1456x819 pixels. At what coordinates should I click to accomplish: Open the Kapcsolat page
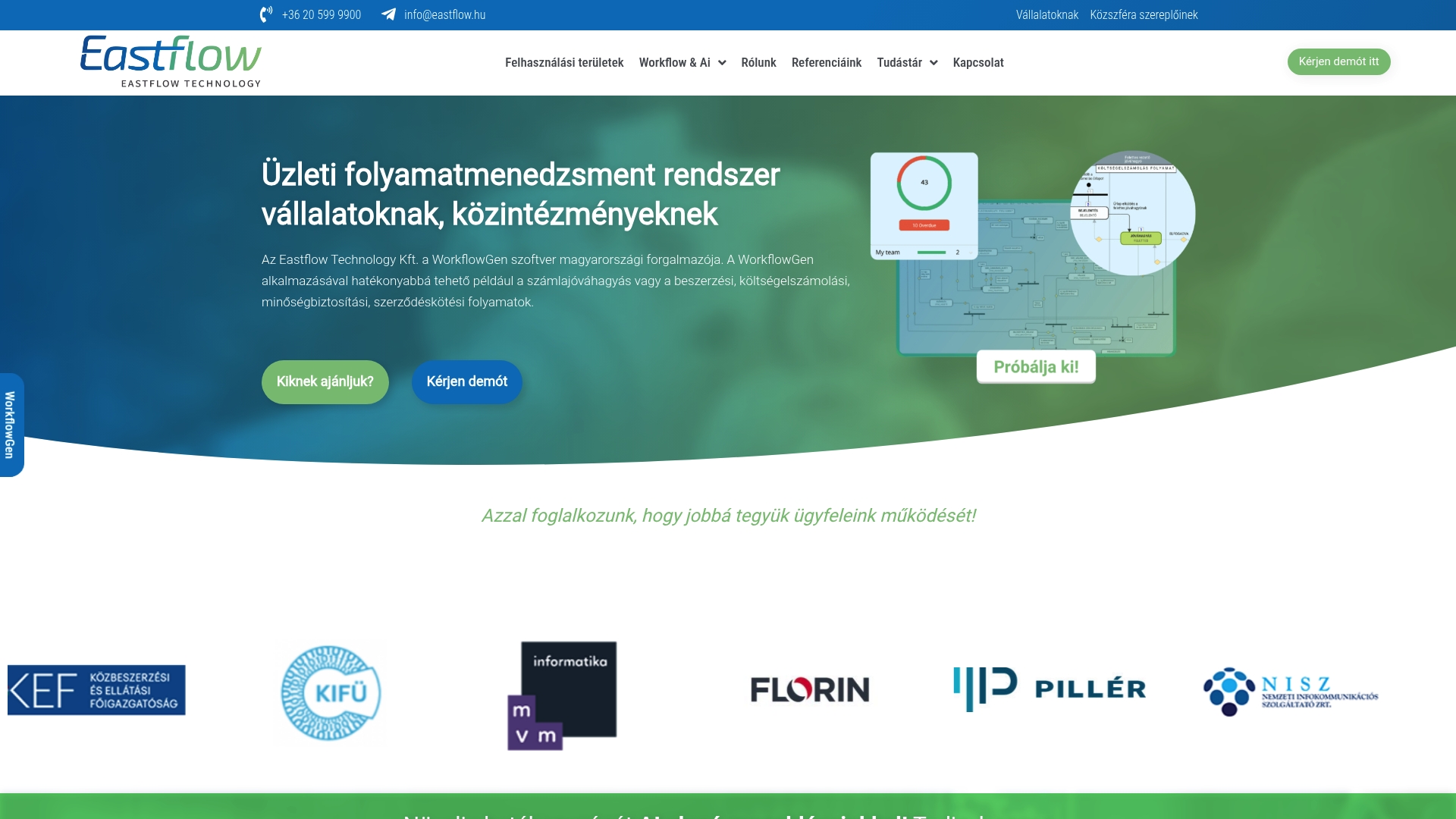978,62
